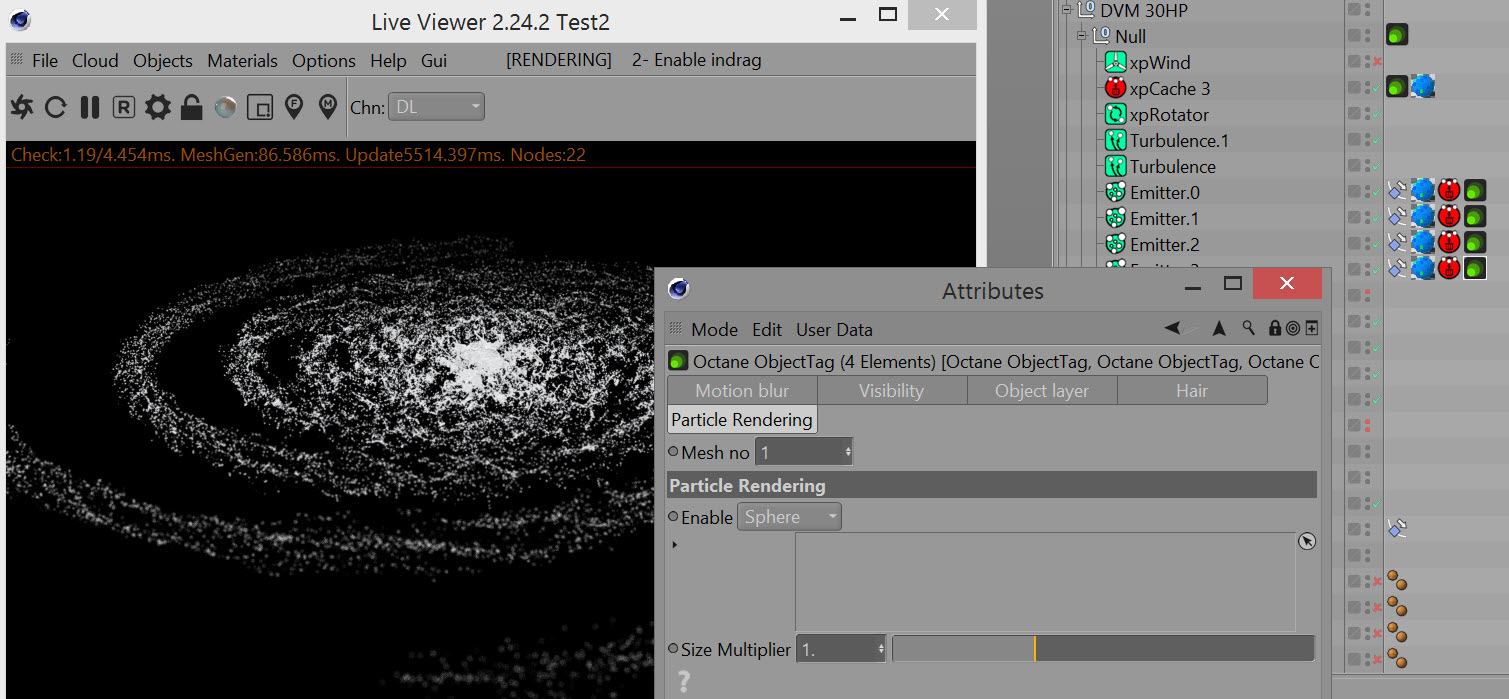Image resolution: width=1509 pixels, height=699 pixels.
Task: Collapse the DVM 30HP tree node
Action: pyautogui.click(x=1066, y=10)
